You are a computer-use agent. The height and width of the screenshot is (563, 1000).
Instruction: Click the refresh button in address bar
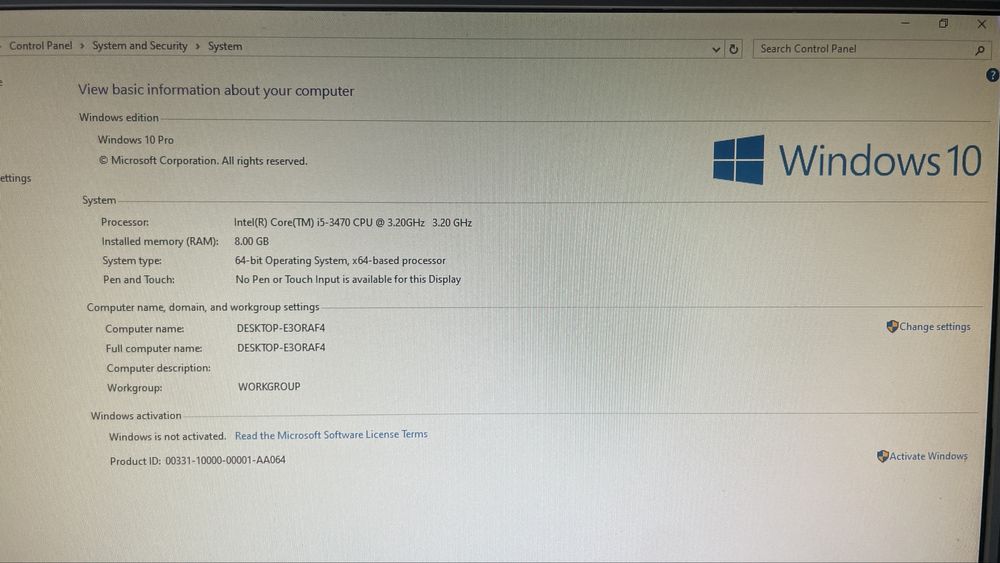[733, 49]
